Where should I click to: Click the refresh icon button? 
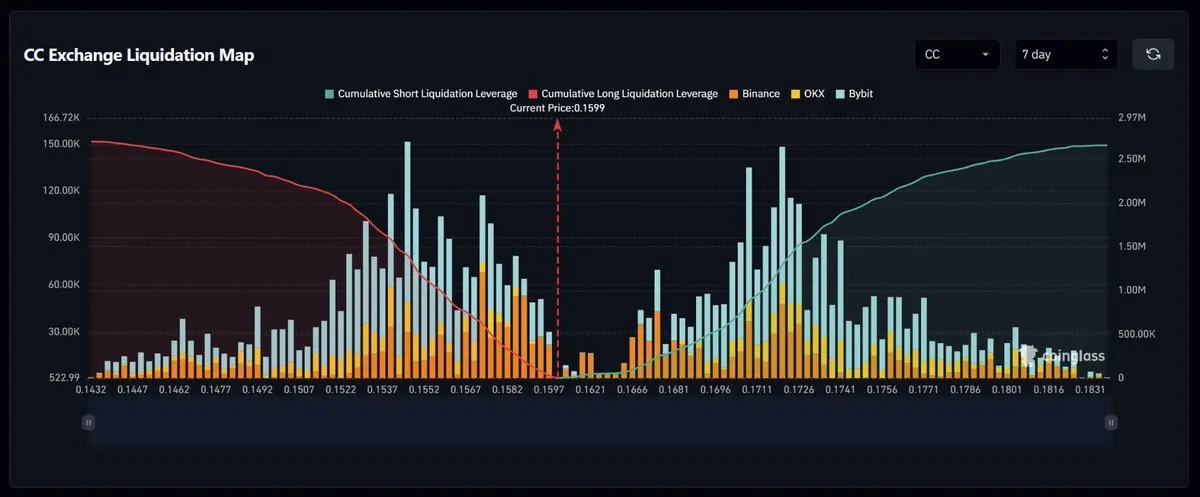pyautogui.click(x=1153, y=54)
